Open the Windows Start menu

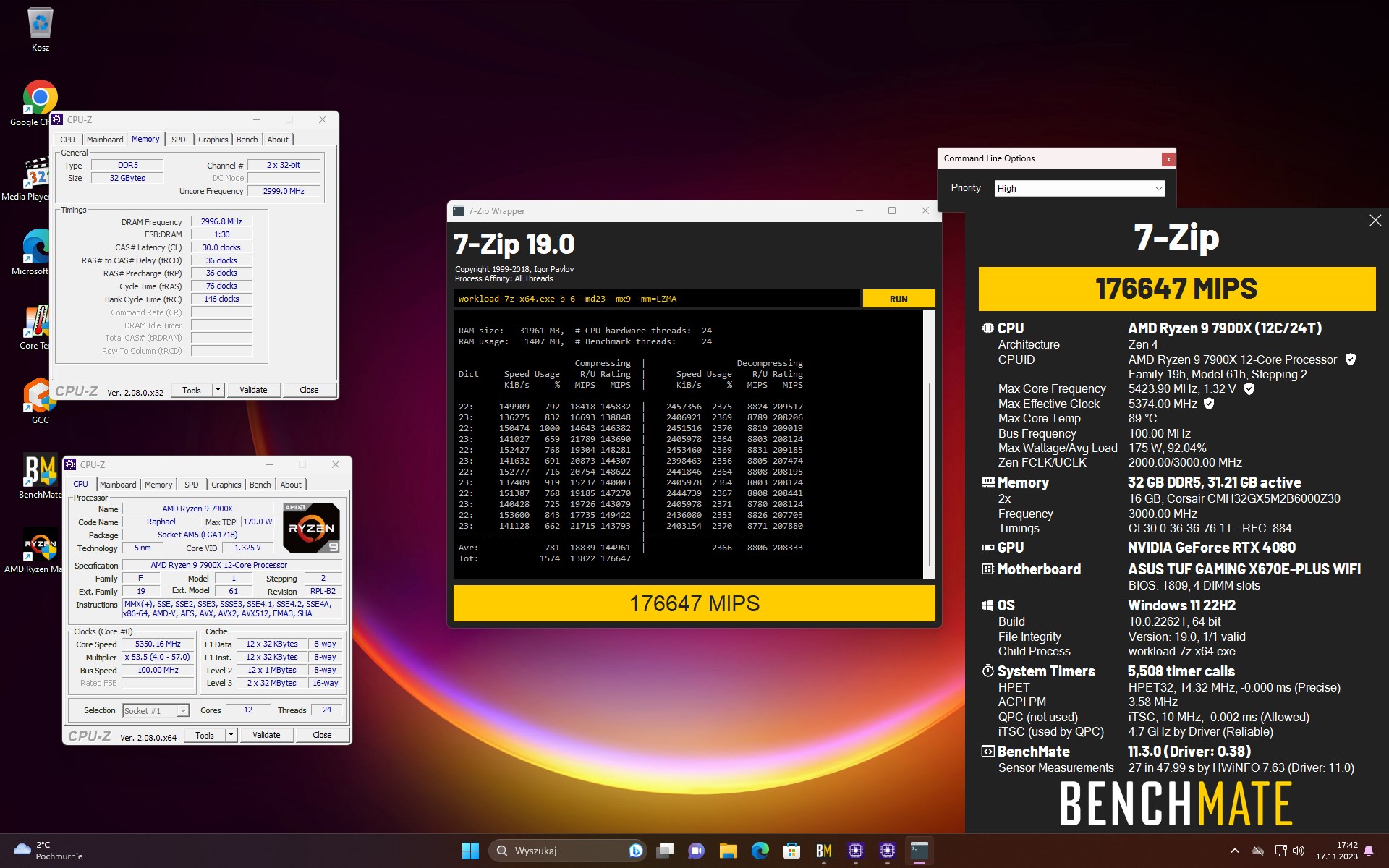tap(470, 851)
